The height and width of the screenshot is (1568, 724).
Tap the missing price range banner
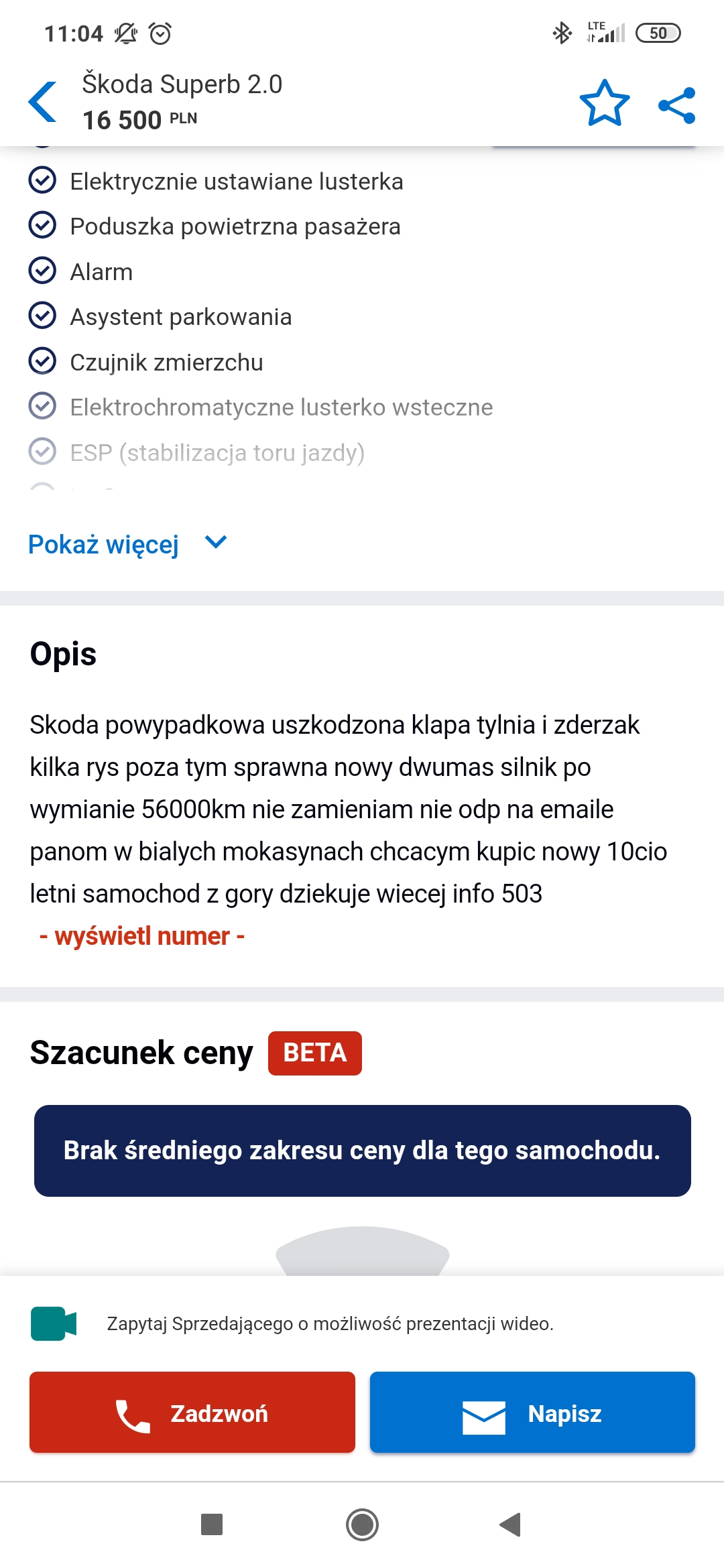point(362,1151)
